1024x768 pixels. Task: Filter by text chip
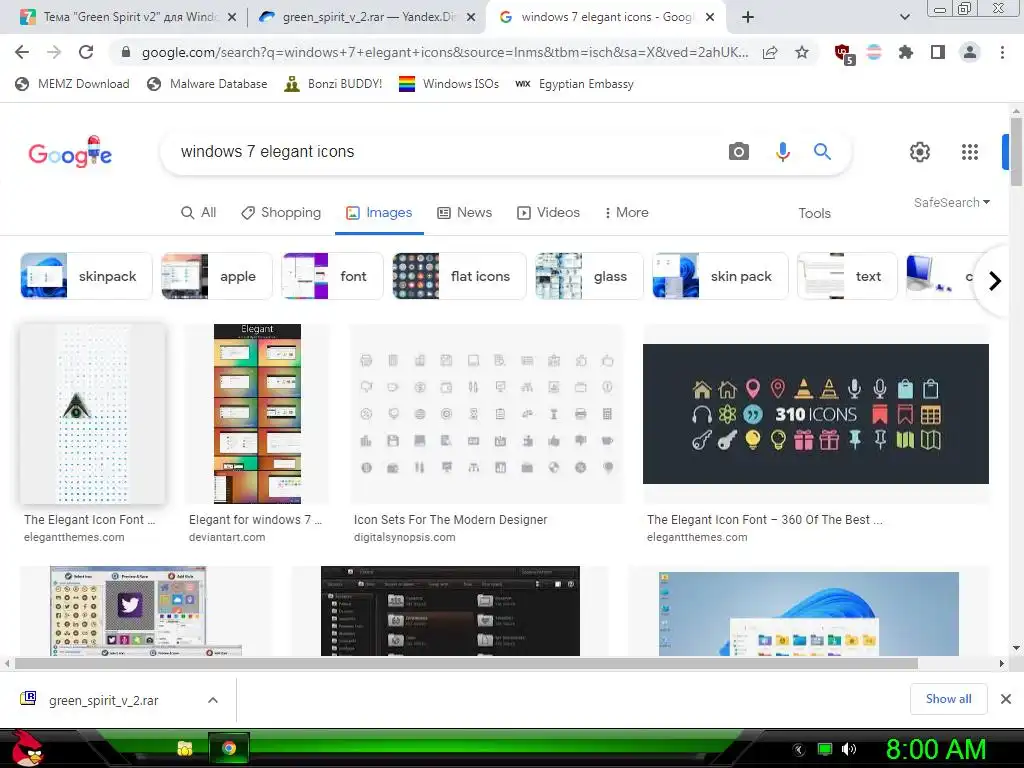[848, 276]
